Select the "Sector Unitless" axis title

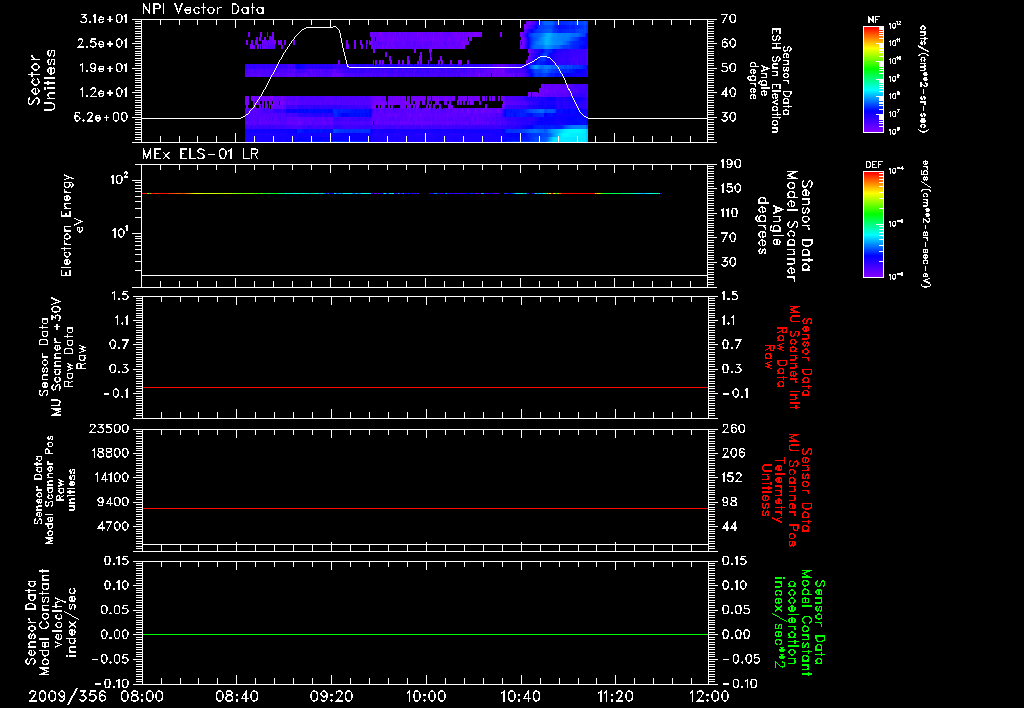pyautogui.click(x=42, y=80)
